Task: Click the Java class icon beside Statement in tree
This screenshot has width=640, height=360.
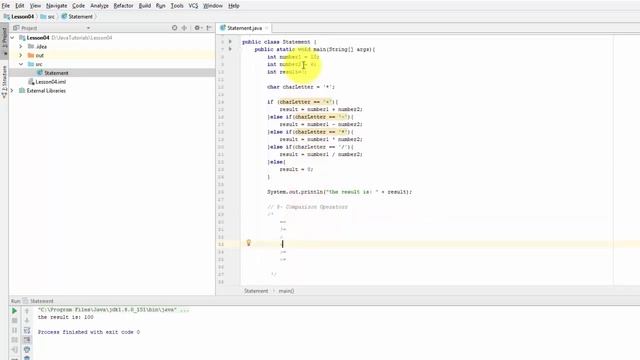Action: pyautogui.click(x=40, y=73)
